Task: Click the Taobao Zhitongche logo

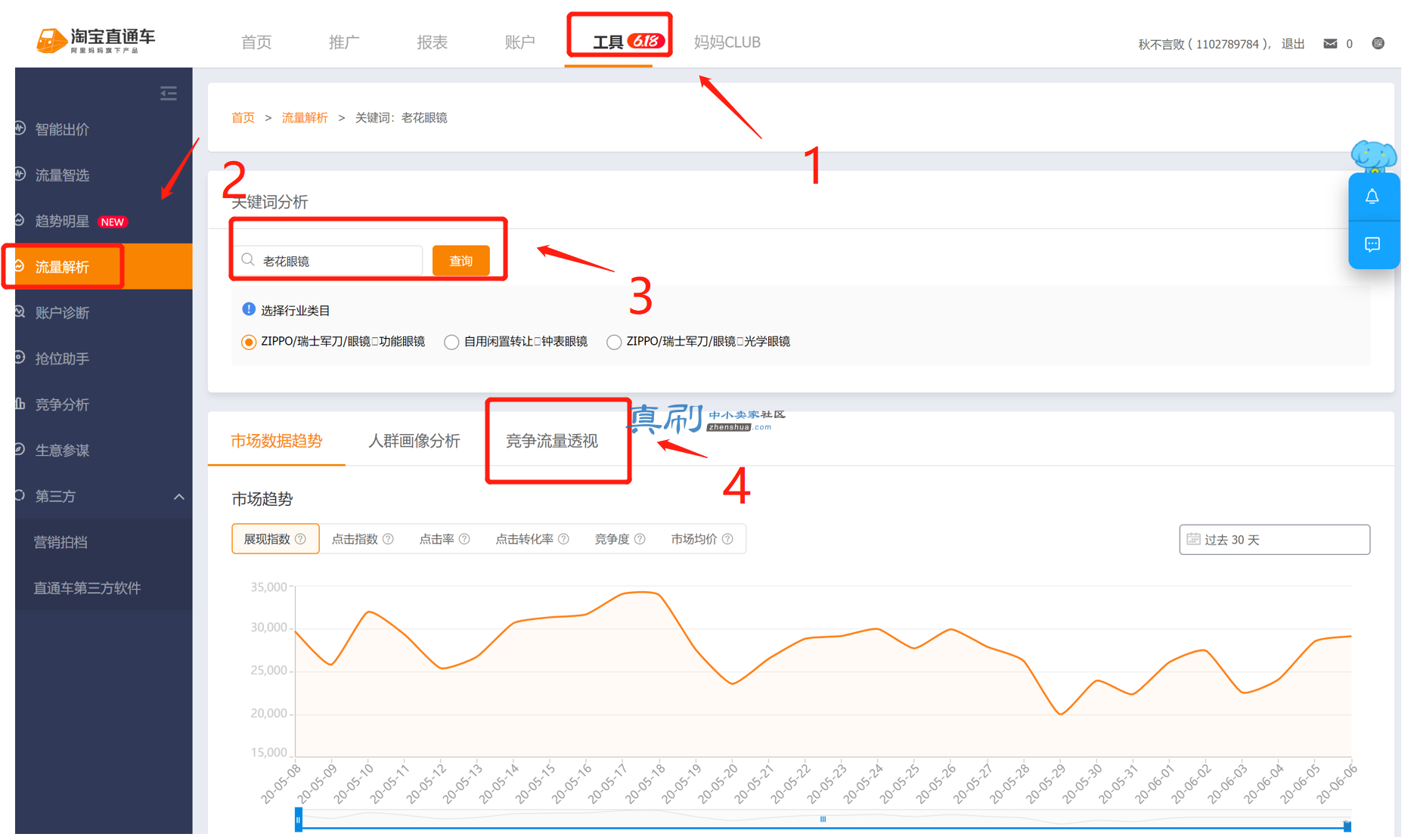Action: click(95, 40)
